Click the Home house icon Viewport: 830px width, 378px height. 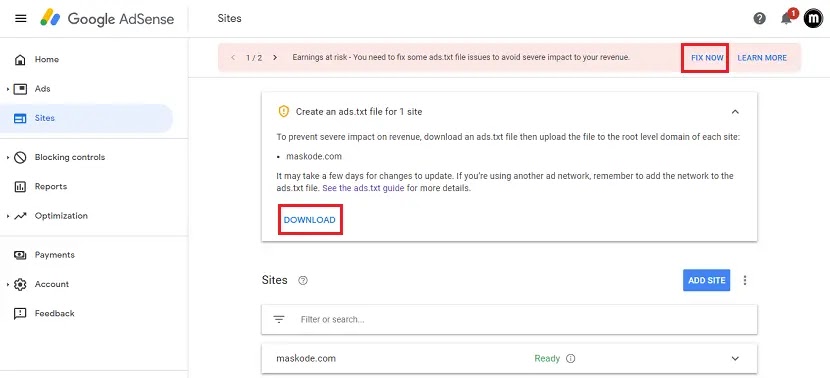click(x=20, y=59)
